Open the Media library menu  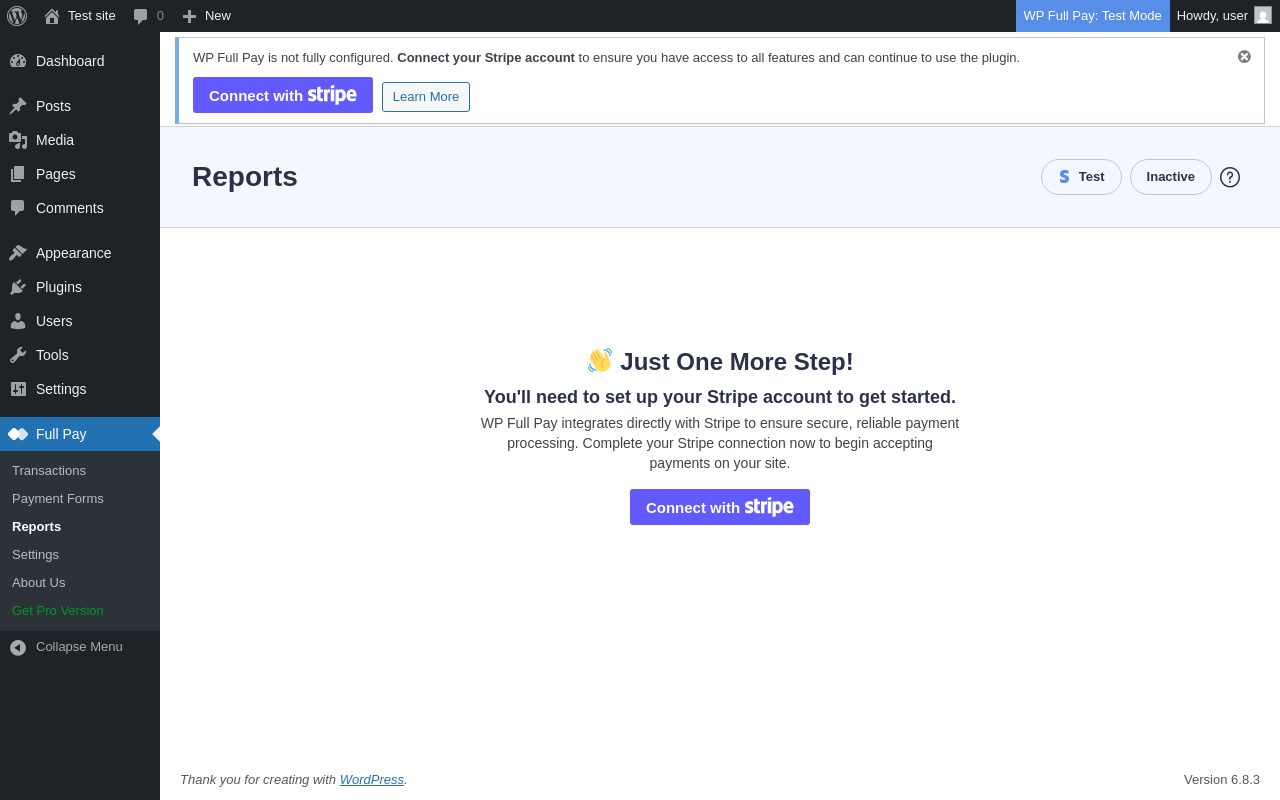[80, 140]
